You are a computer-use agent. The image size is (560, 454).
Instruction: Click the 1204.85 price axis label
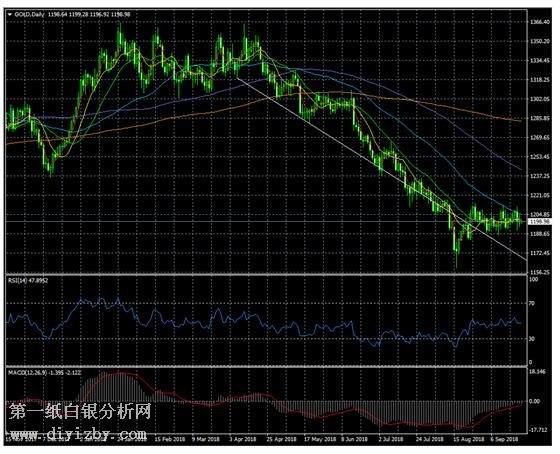pyautogui.click(x=540, y=214)
